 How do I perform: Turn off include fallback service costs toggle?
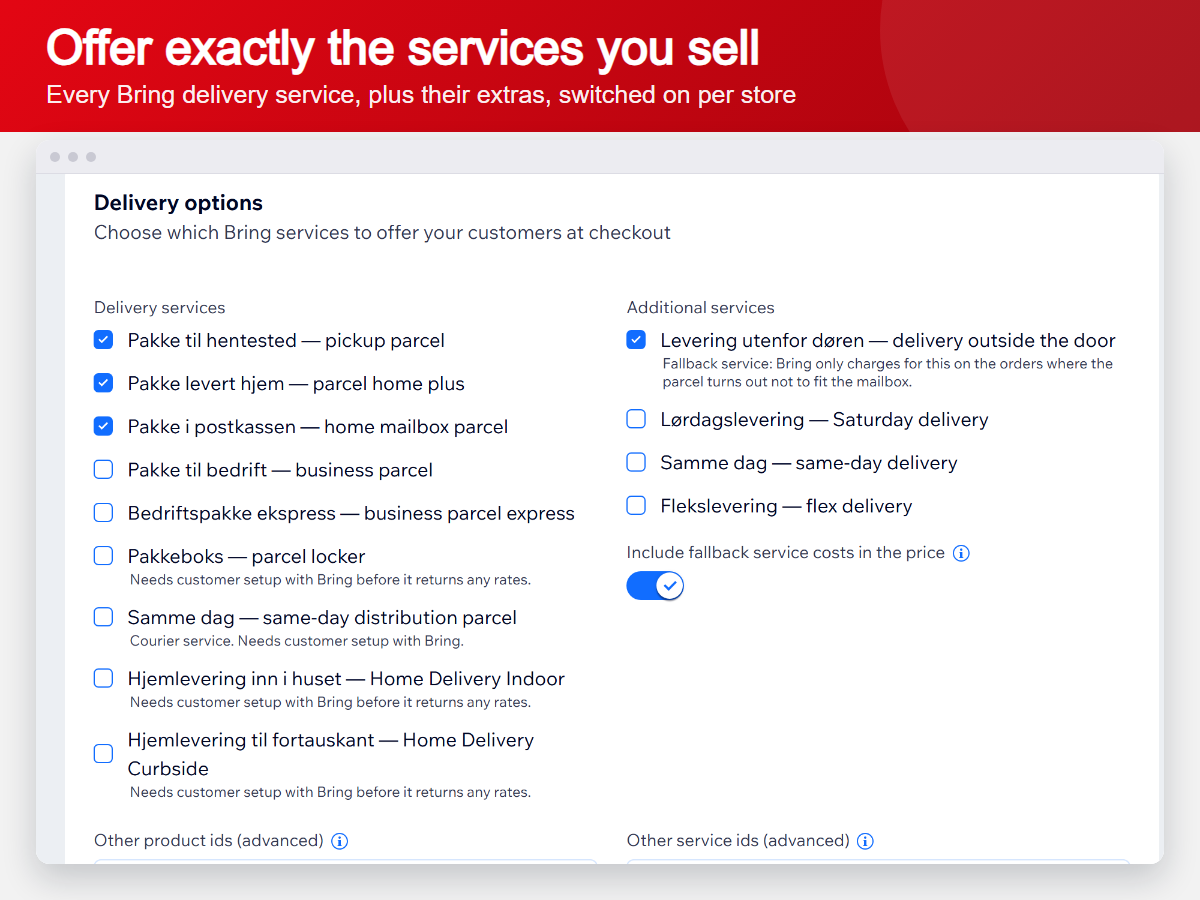click(655, 585)
